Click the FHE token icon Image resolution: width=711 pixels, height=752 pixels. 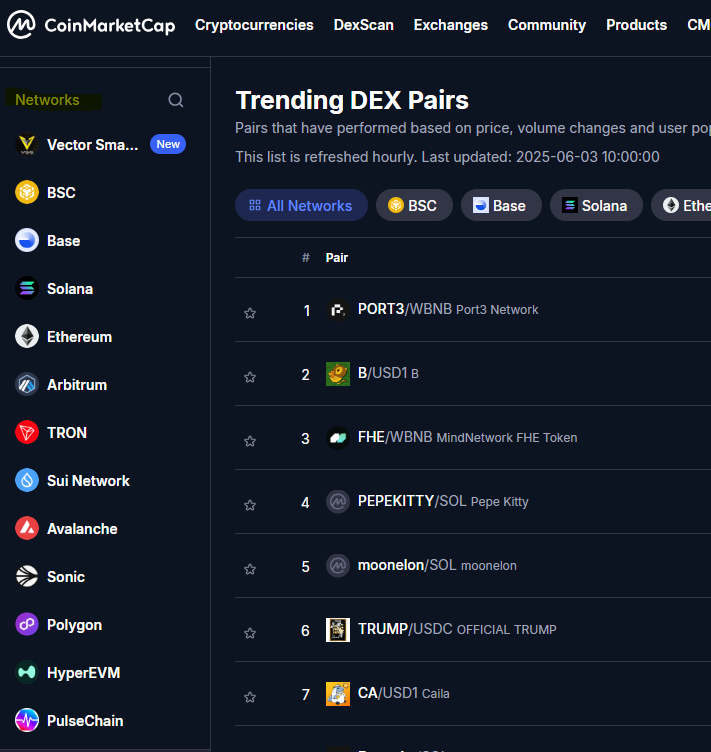pos(338,438)
